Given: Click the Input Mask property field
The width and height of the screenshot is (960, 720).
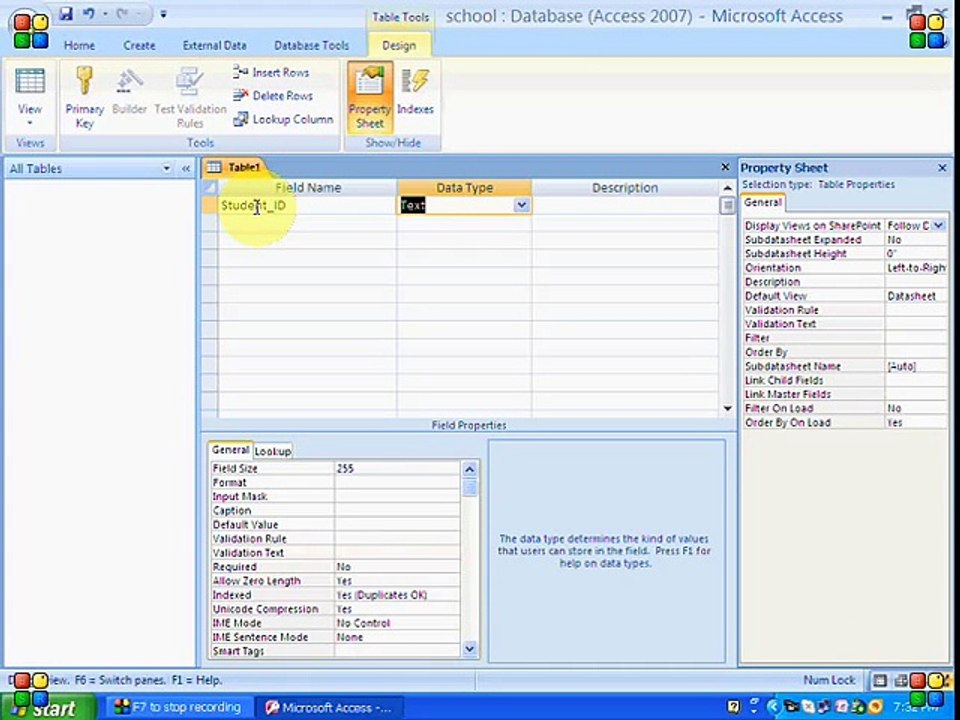Looking at the screenshot, I should (x=397, y=497).
